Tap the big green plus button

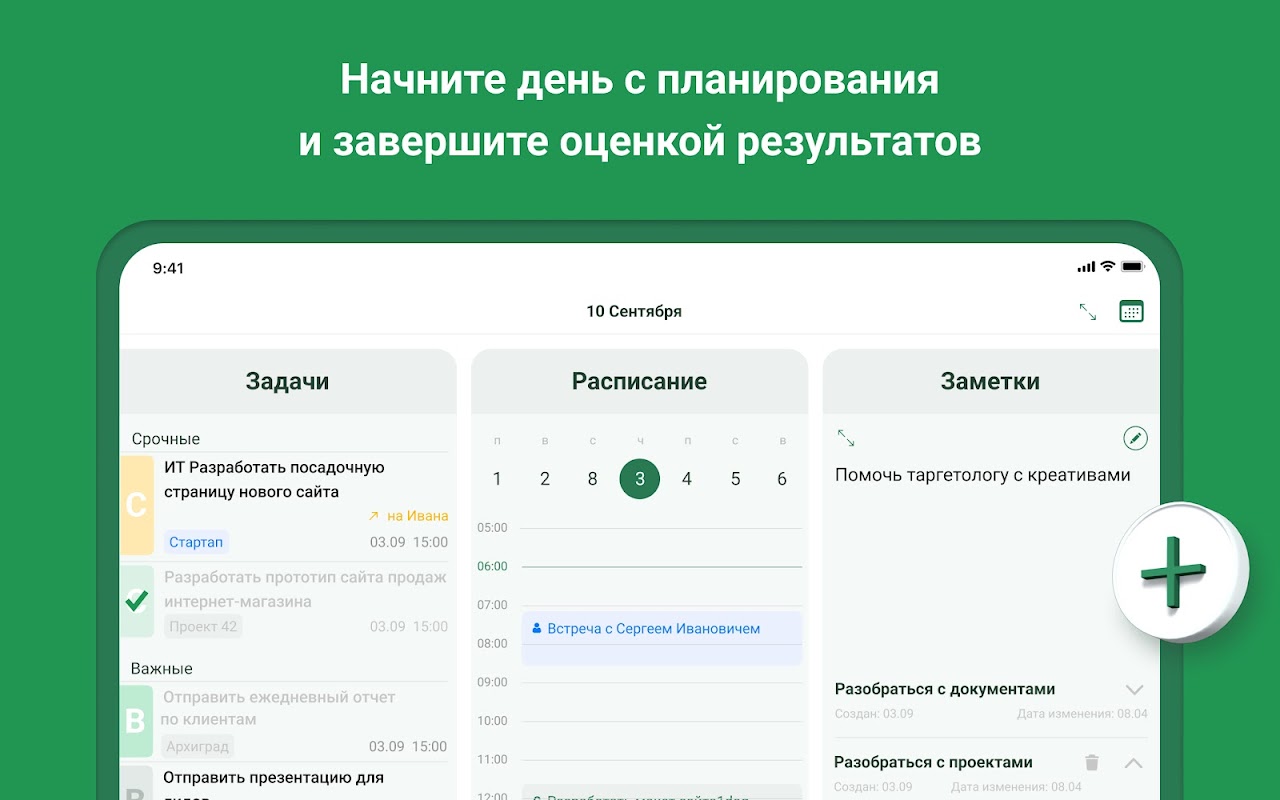click(1180, 571)
